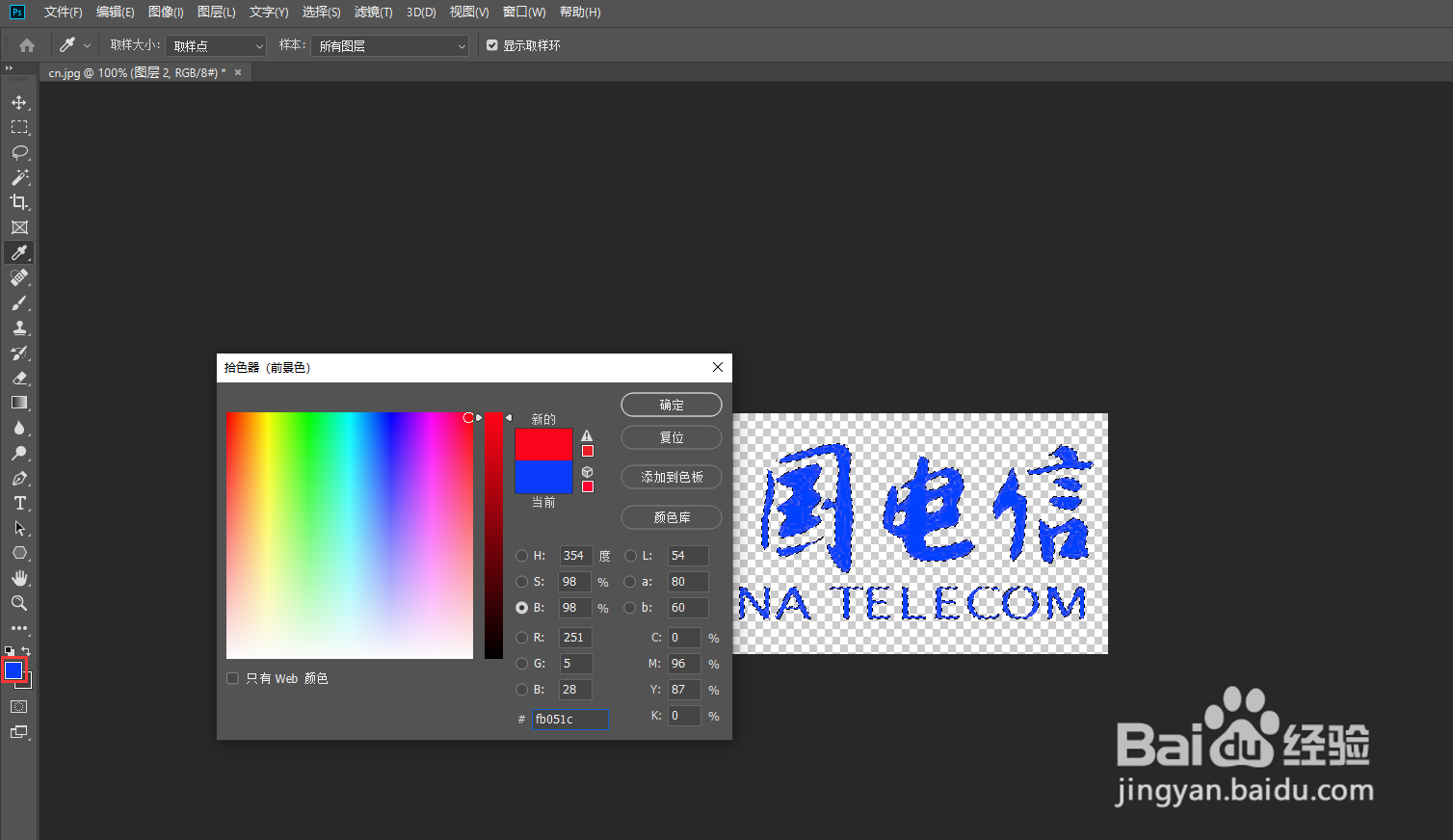
Task: Select the Move tool
Action: point(19,102)
